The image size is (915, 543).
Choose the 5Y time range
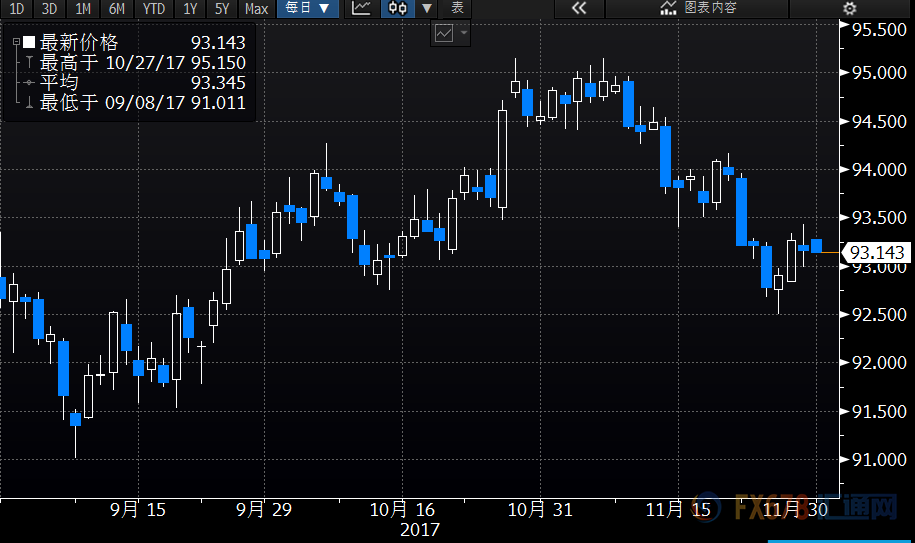click(221, 9)
